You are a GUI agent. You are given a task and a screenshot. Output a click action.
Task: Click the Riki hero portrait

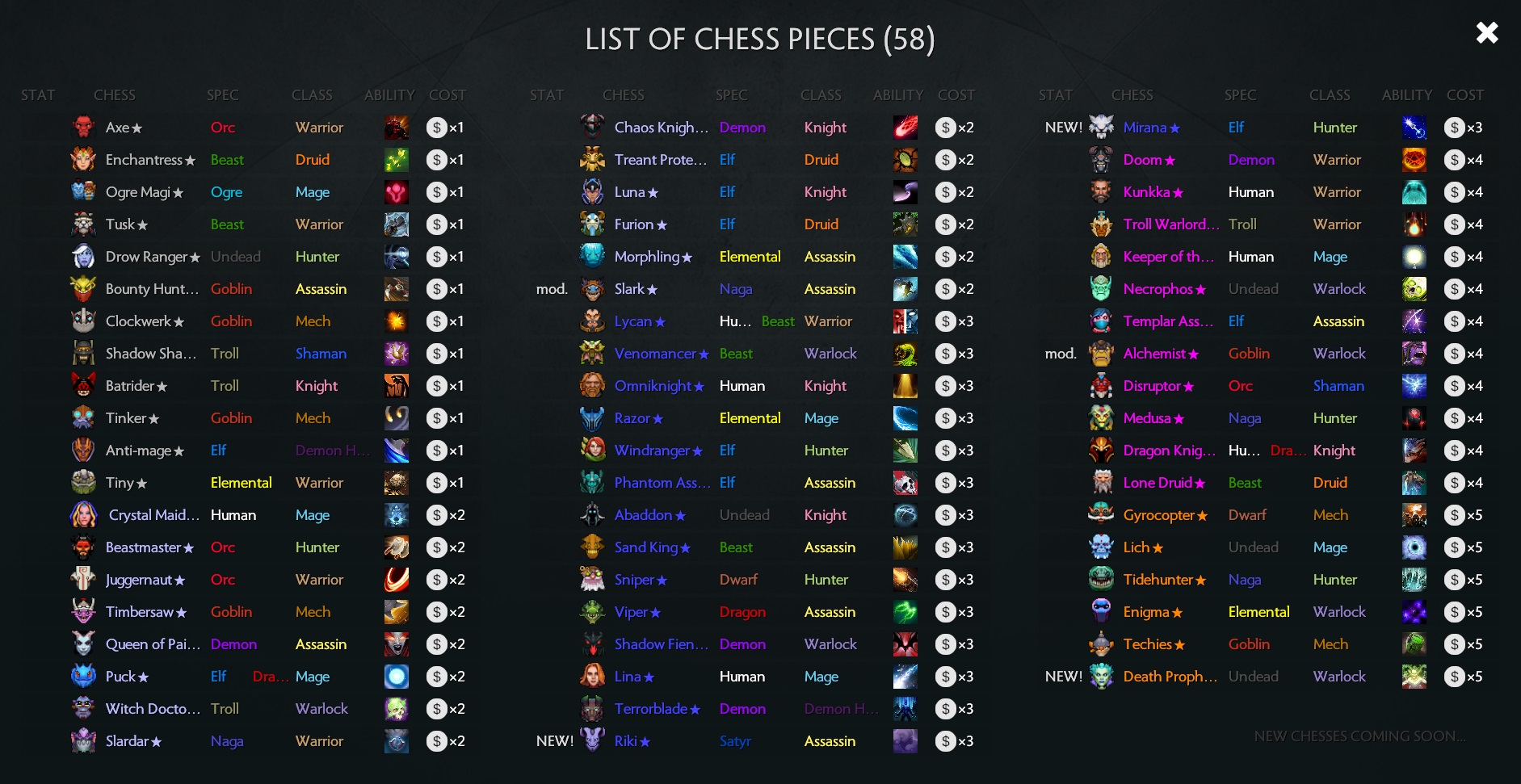pyautogui.click(x=592, y=740)
